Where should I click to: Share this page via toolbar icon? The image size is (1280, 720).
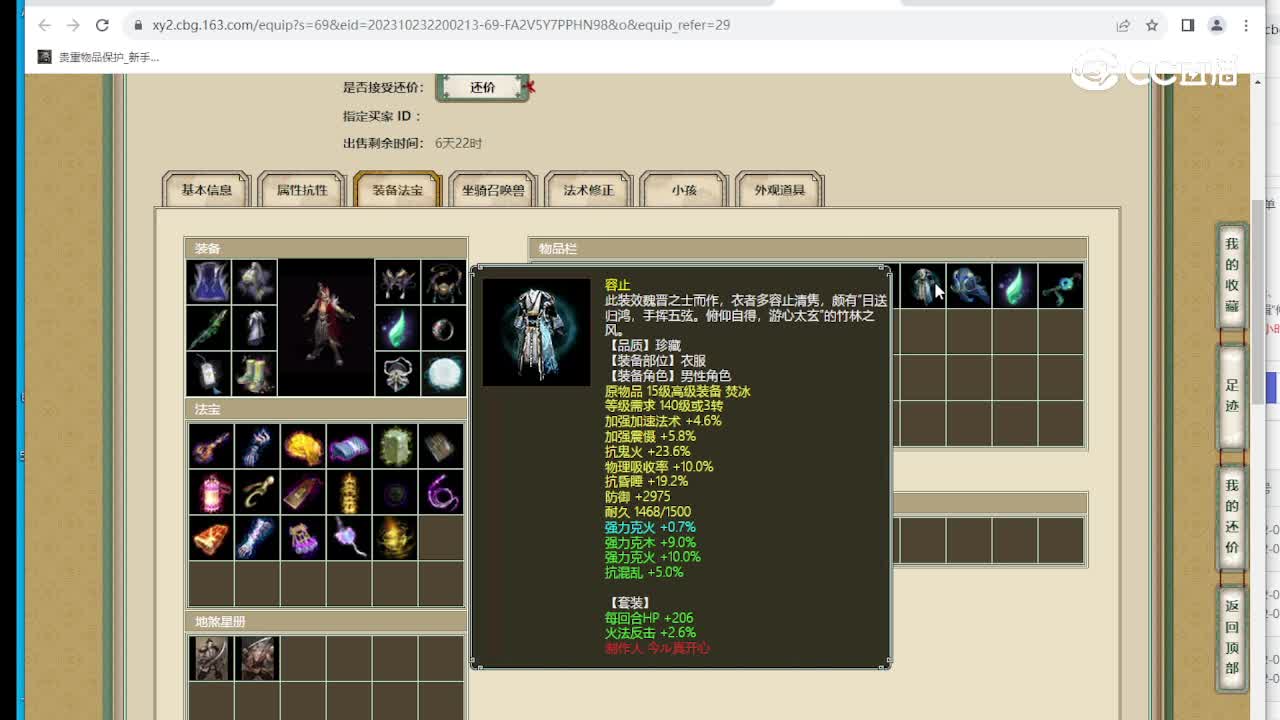[1123, 25]
